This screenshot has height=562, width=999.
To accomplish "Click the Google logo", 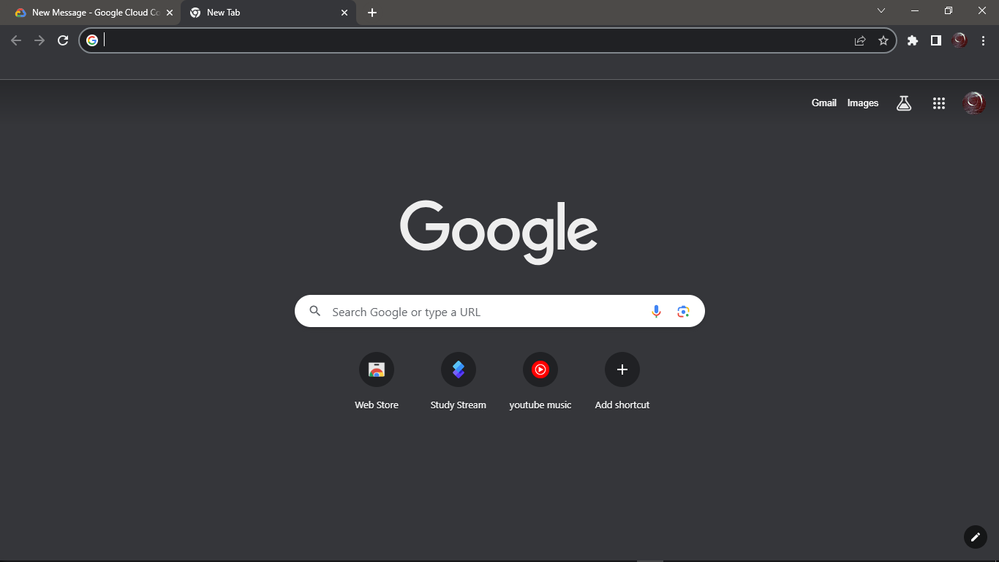I will (x=499, y=232).
